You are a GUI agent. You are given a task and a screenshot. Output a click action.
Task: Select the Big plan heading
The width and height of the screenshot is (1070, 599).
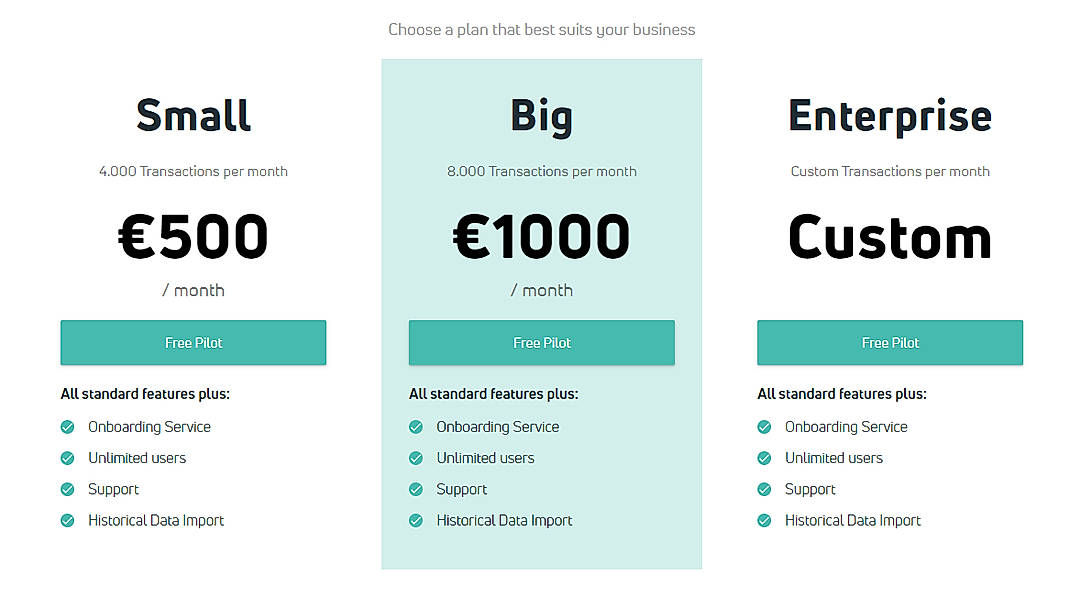click(541, 115)
